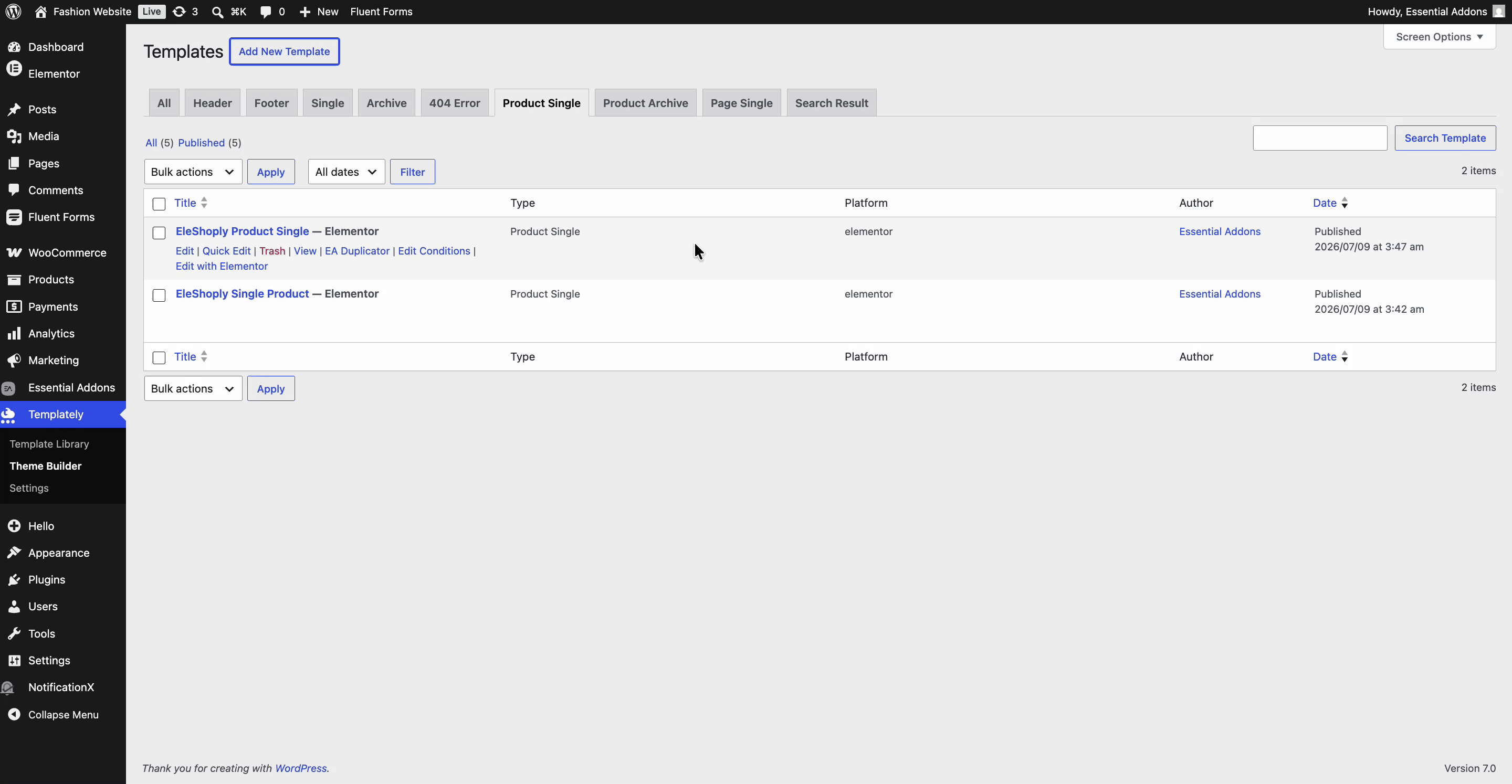Image resolution: width=1512 pixels, height=784 pixels.
Task: Click into the template search field
Action: [1320, 138]
